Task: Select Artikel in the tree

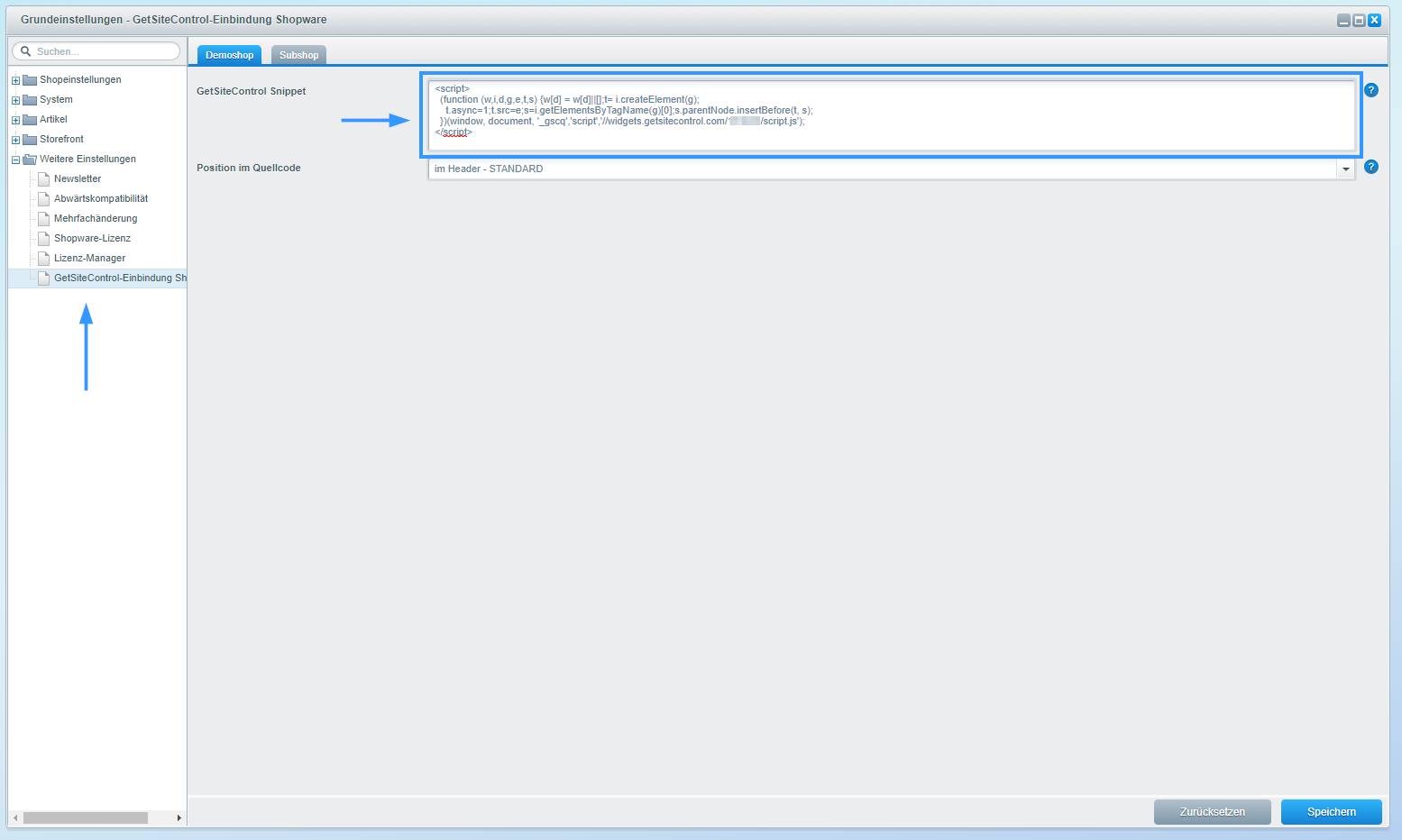Action: coord(53,119)
